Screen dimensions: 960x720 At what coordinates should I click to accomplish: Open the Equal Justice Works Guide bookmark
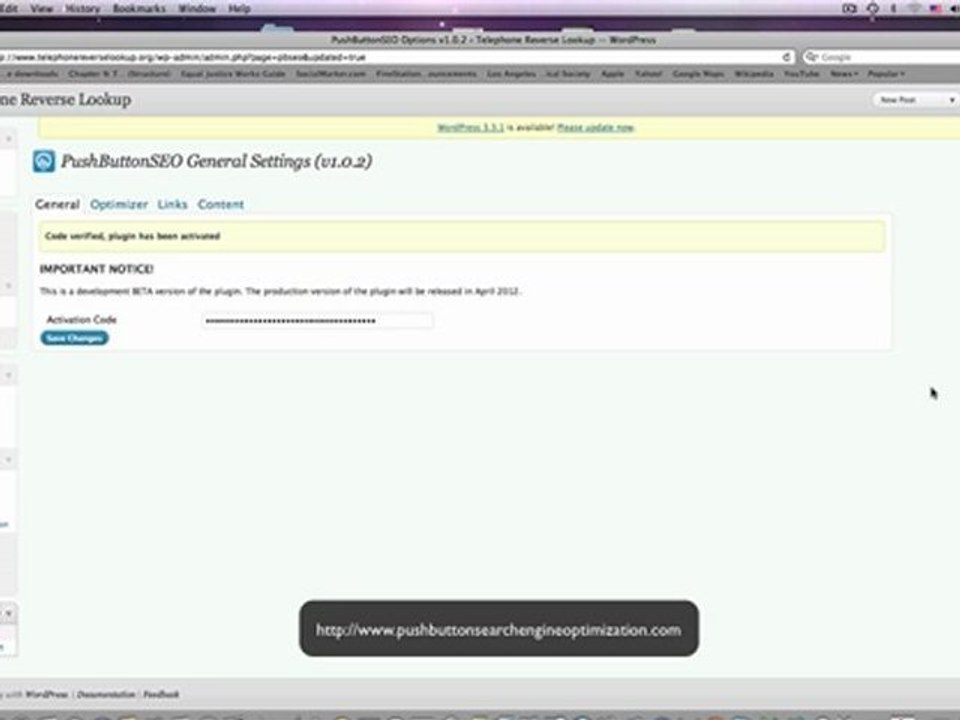tap(233, 73)
